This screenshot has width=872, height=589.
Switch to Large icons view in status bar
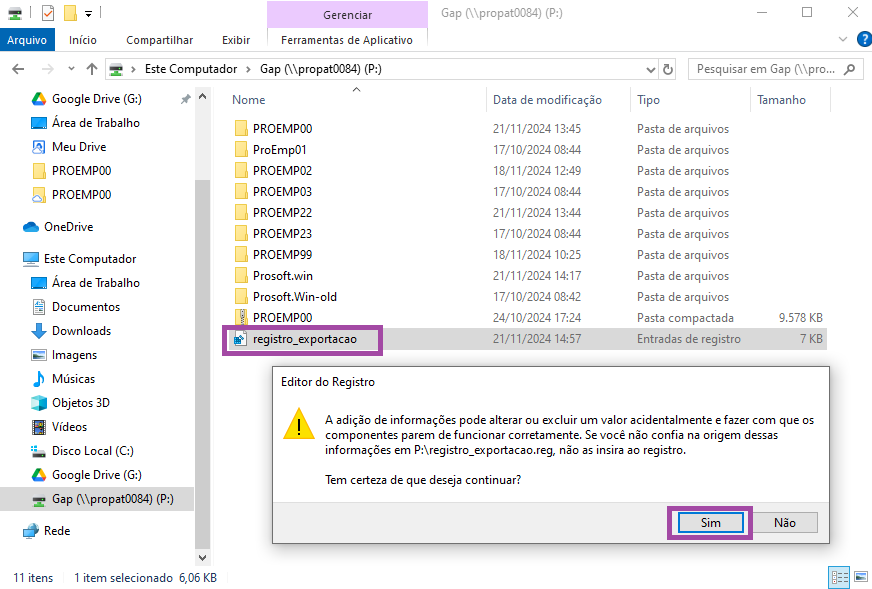[861, 577]
